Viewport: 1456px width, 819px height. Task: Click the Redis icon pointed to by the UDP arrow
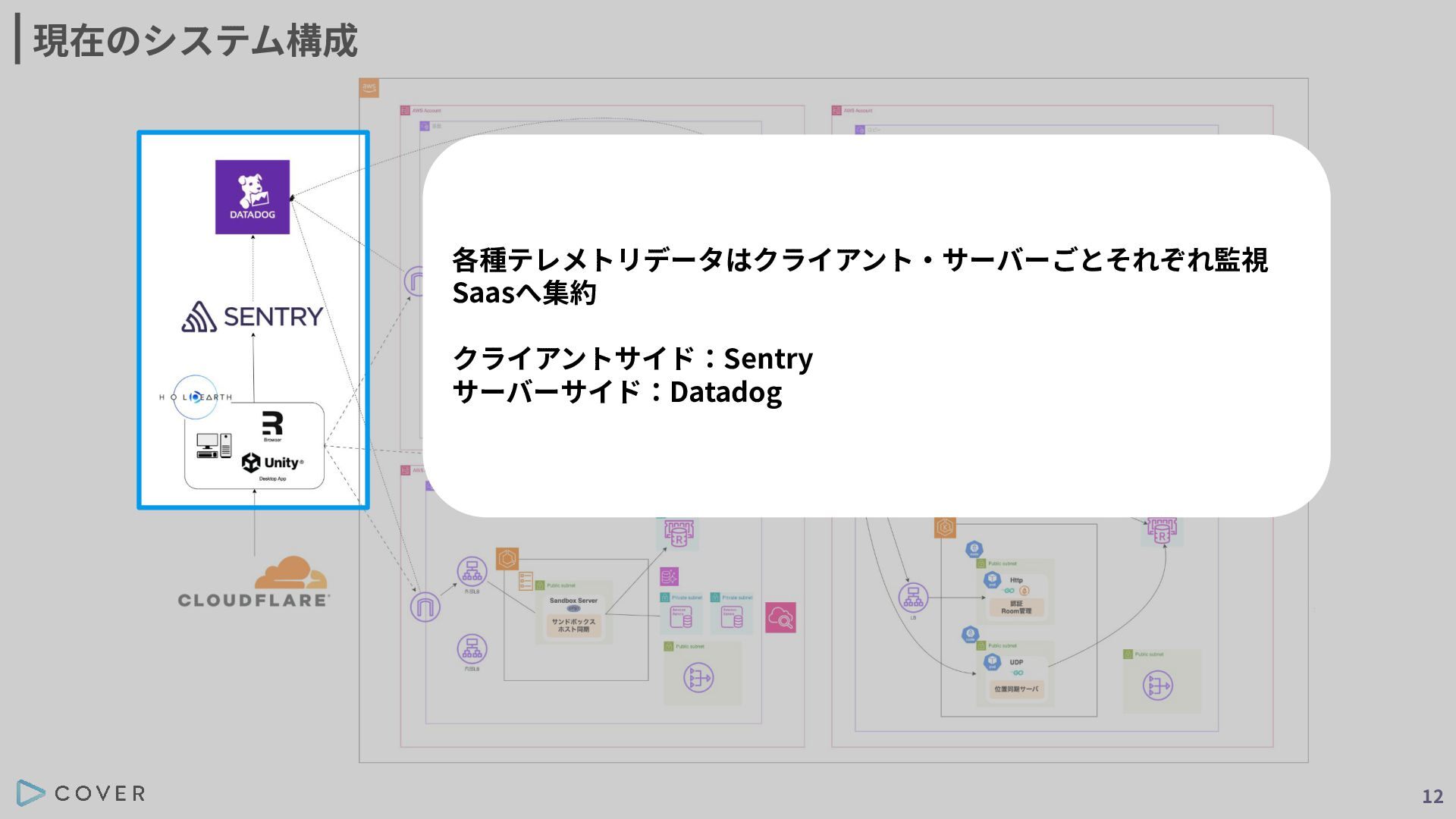point(1163,530)
